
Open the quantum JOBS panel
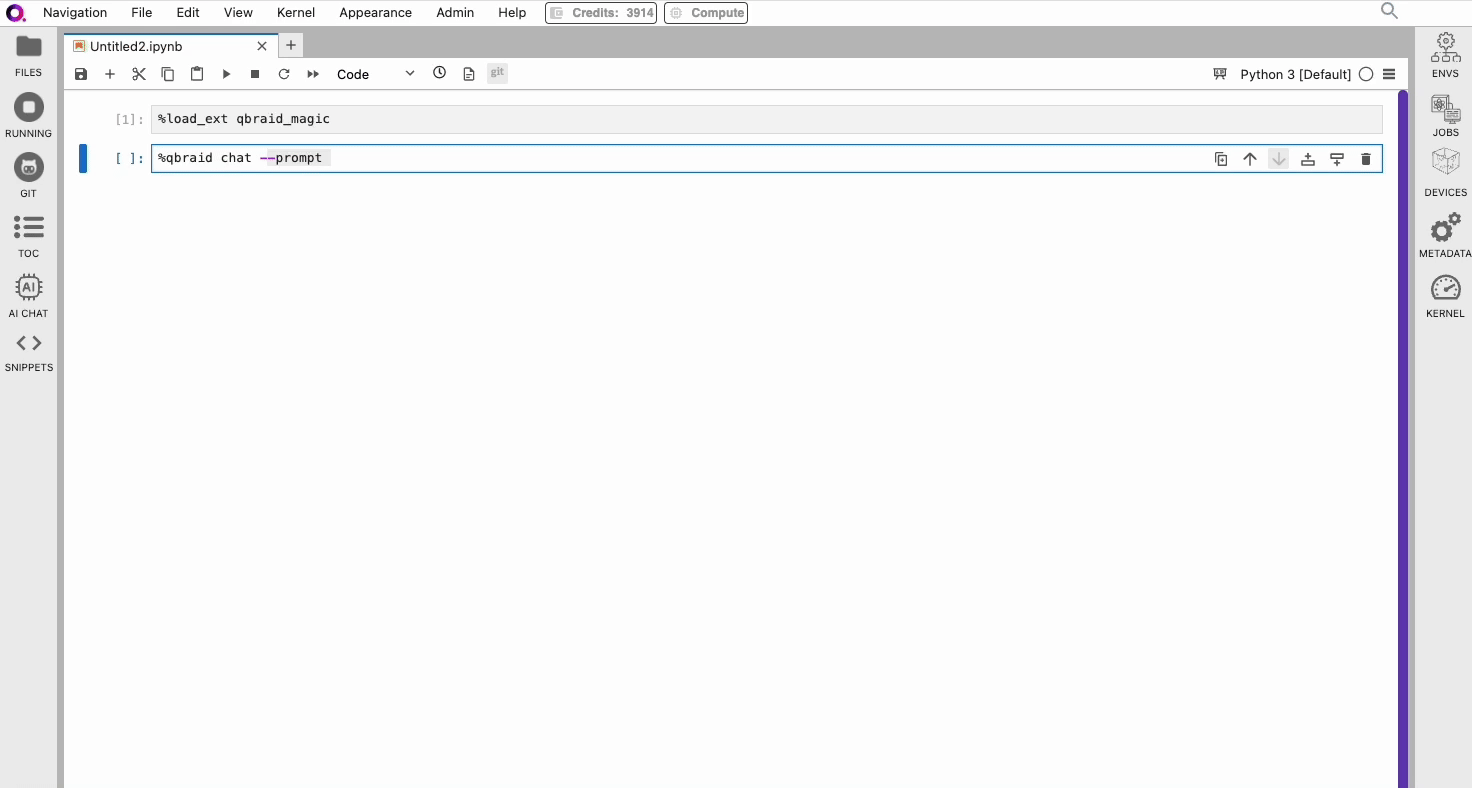(x=1445, y=115)
